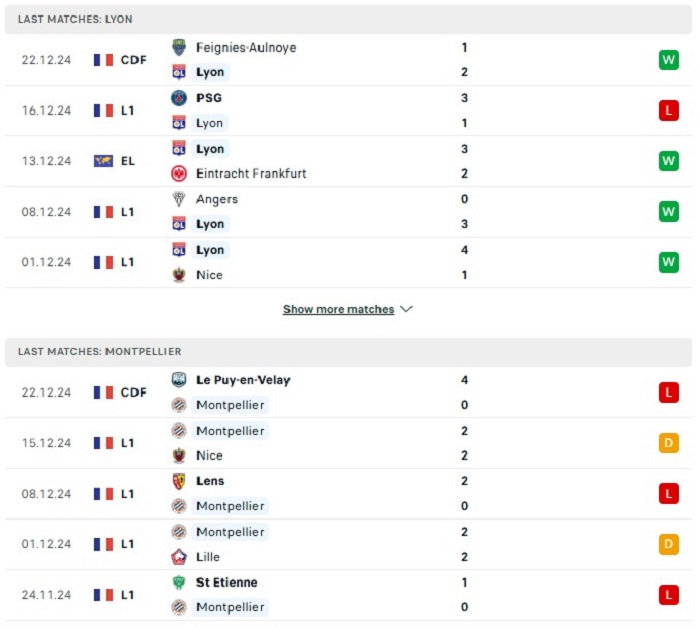This screenshot has width=700, height=629.
Task: Click the orange D badge for Montpellier-Lille match
Action: coord(668,544)
